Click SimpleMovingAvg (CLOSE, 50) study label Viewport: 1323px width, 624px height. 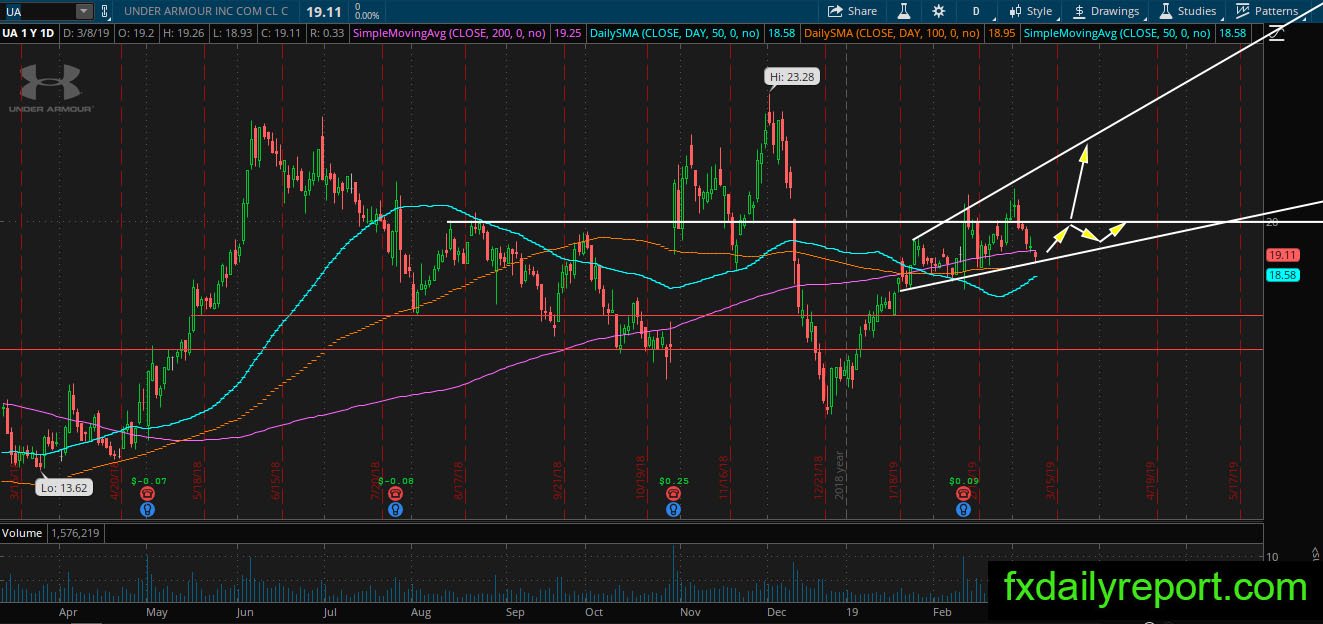pos(1119,33)
